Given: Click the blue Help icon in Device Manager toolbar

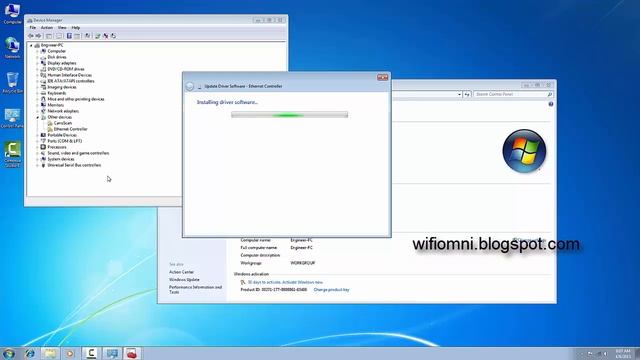Looking at the screenshot, I should click(69, 36).
